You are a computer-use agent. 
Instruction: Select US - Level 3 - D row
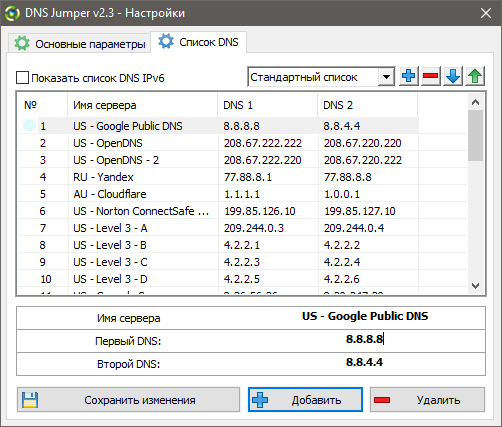[242, 279]
